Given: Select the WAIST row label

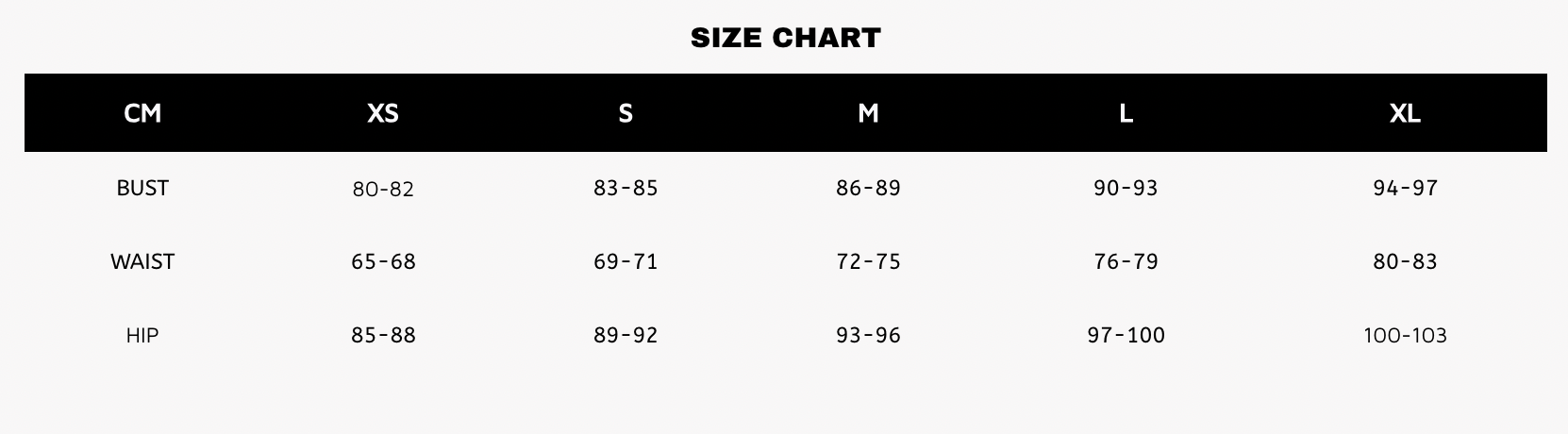Looking at the screenshot, I should (142, 261).
